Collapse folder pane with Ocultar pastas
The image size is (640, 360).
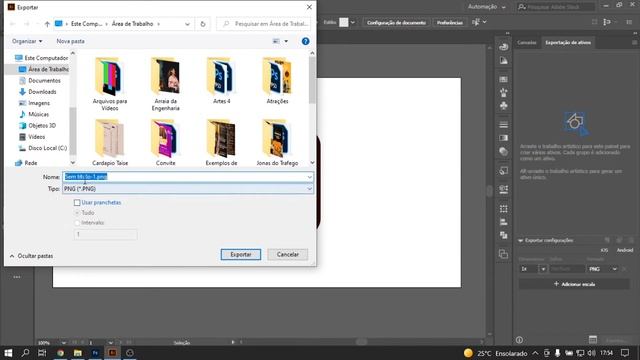click(x=31, y=256)
